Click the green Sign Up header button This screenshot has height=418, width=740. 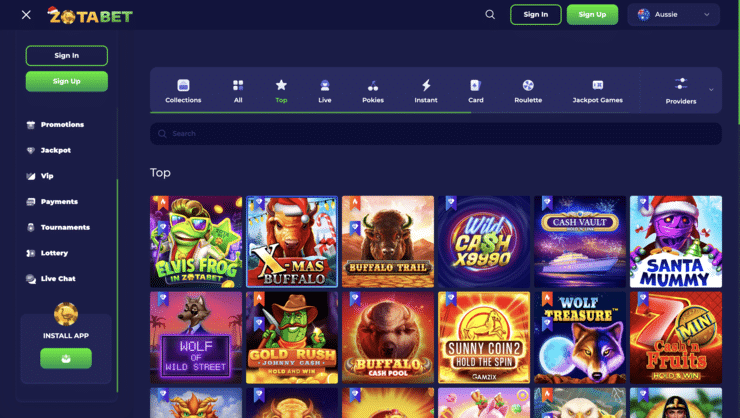[x=592, y=15]
